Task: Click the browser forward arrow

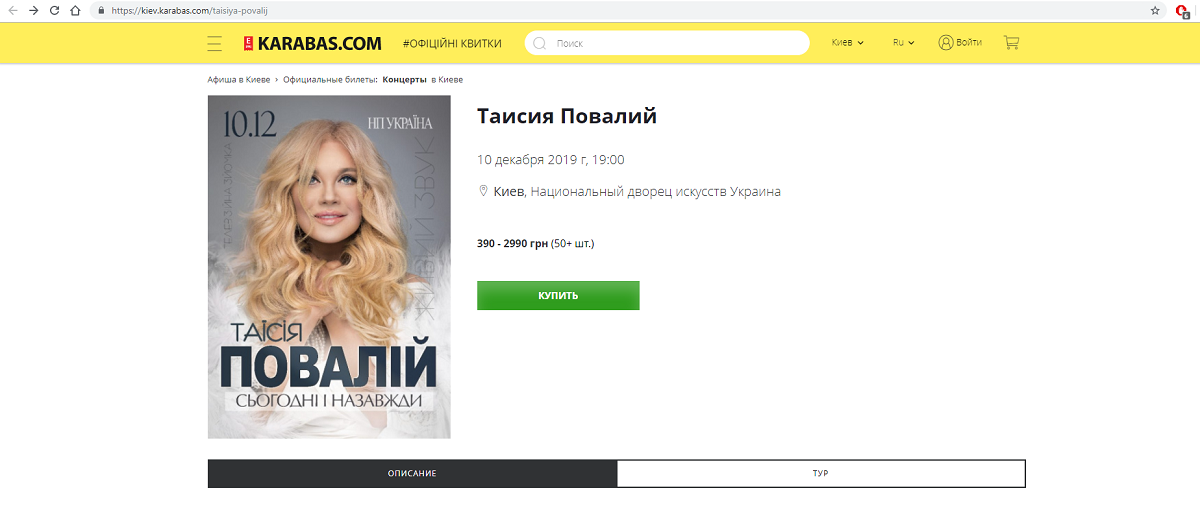Action: 33,10
